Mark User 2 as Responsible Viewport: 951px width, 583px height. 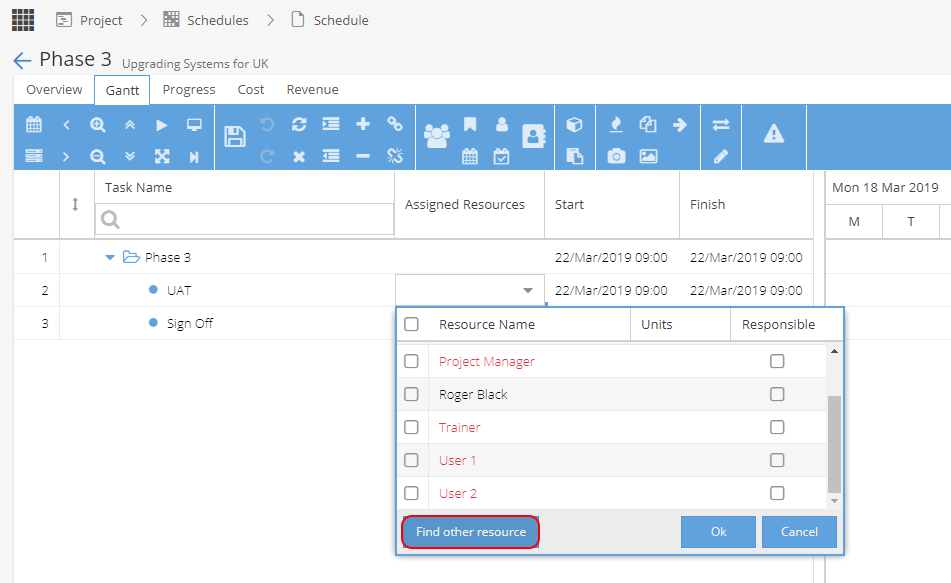(x=777, y=493)
